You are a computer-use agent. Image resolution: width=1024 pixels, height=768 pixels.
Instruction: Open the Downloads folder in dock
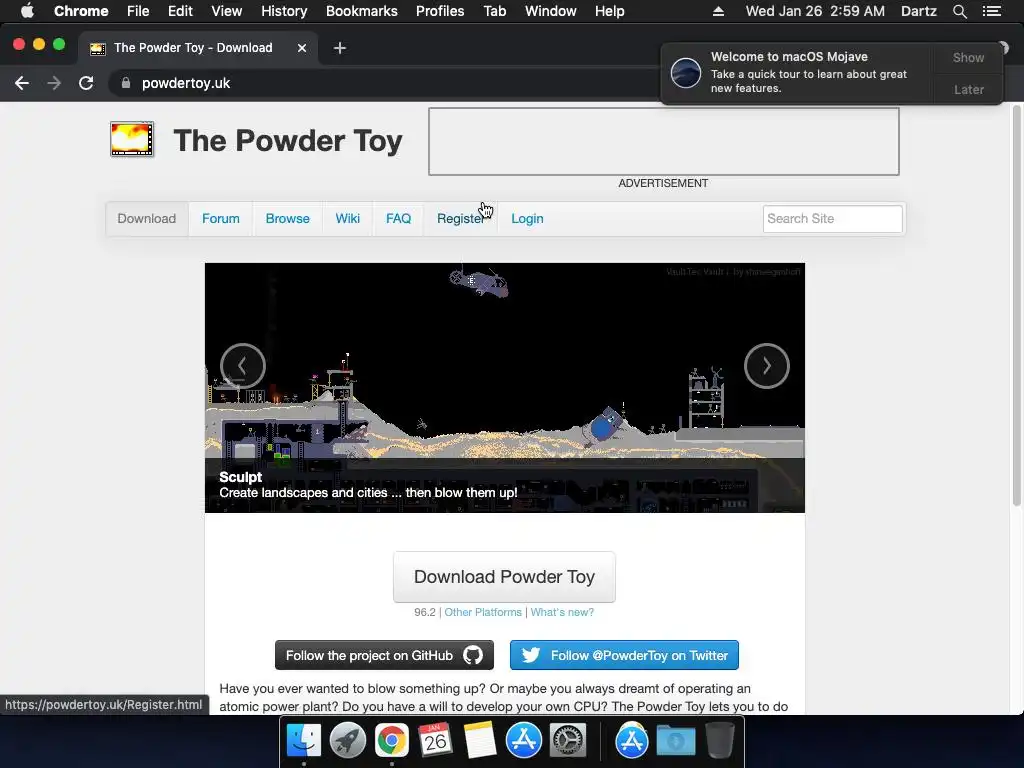click(x=675, y=741)
